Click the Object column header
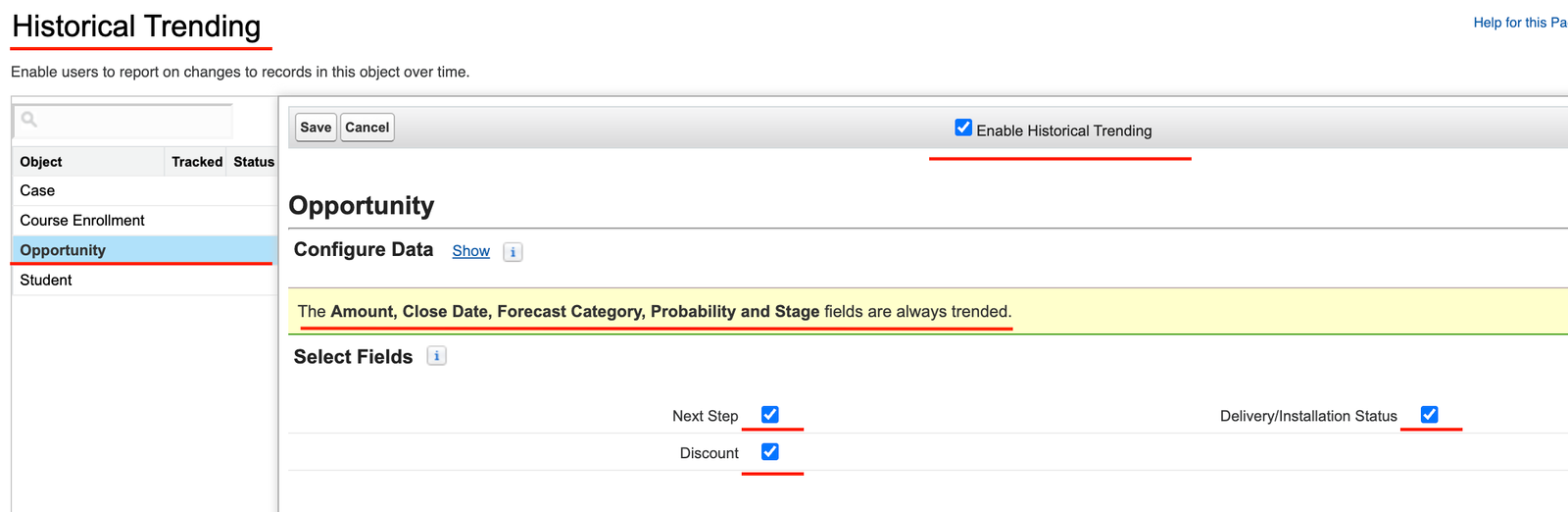Image resolution: width=1568 pixels, height=512 pixels. tap(41, 162)
